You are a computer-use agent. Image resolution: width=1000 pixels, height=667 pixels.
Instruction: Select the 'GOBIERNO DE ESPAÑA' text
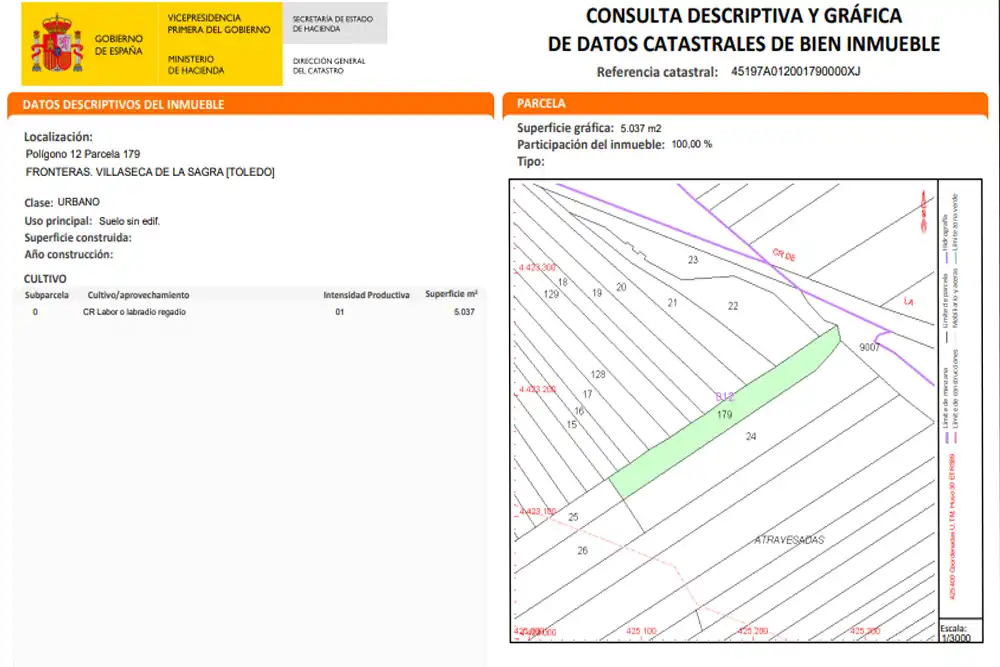(x=119, y=45)
